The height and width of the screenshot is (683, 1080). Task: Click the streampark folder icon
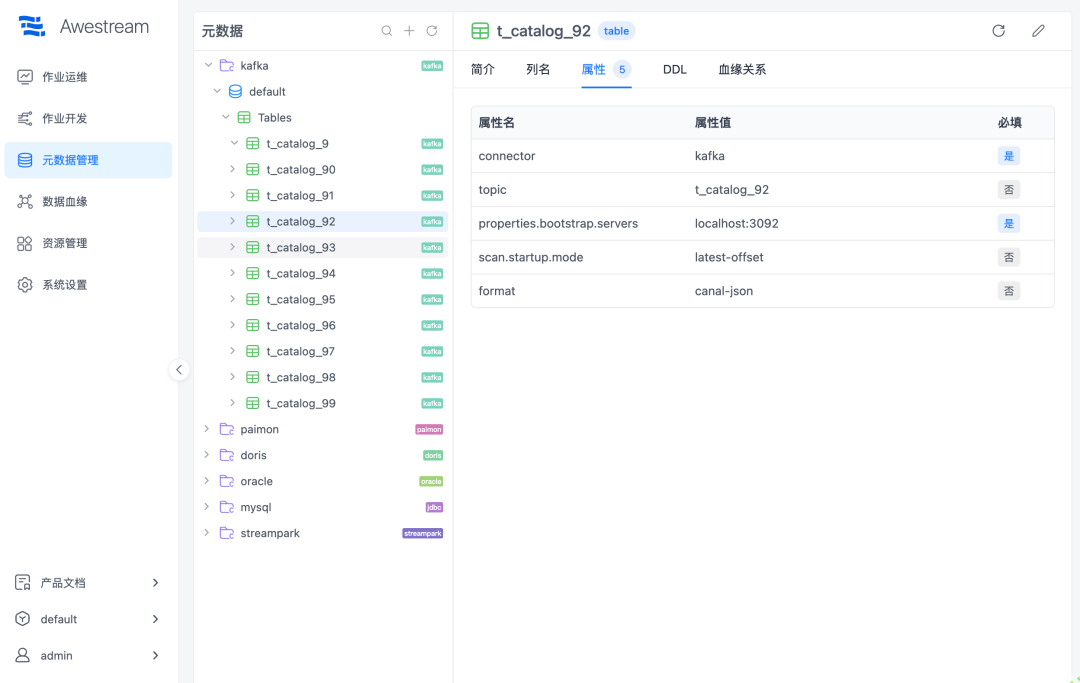(227, 533)
